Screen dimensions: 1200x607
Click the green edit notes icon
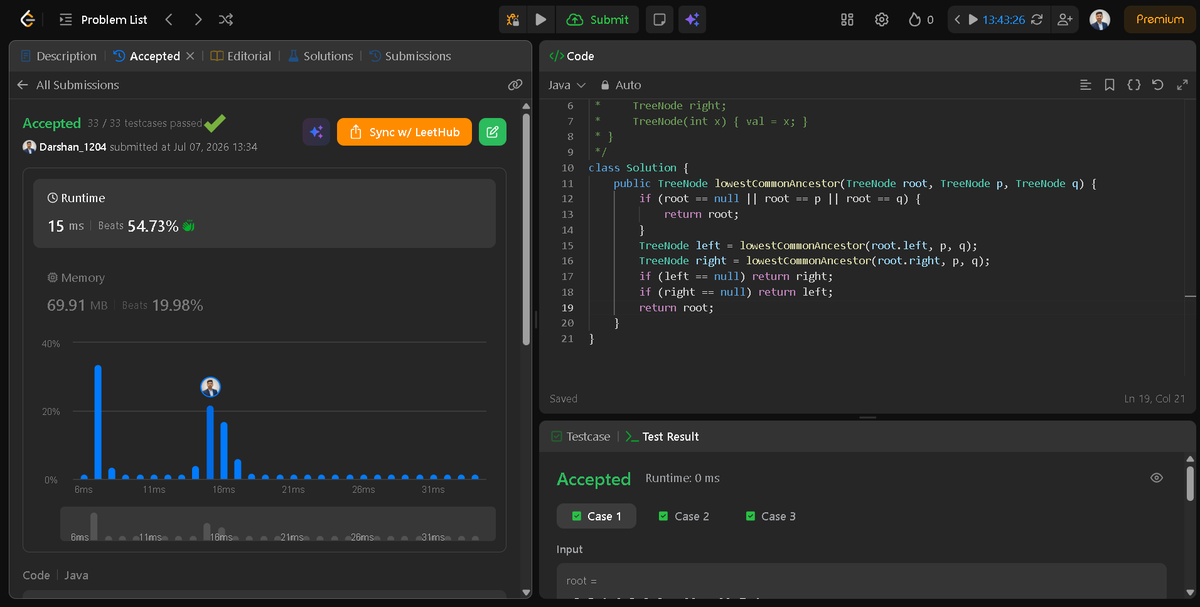[493, 132]
